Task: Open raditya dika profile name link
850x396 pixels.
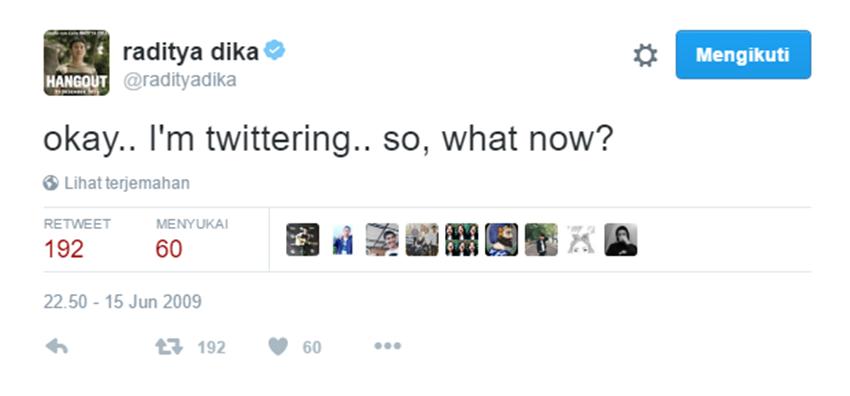Action: click(191, 52)
